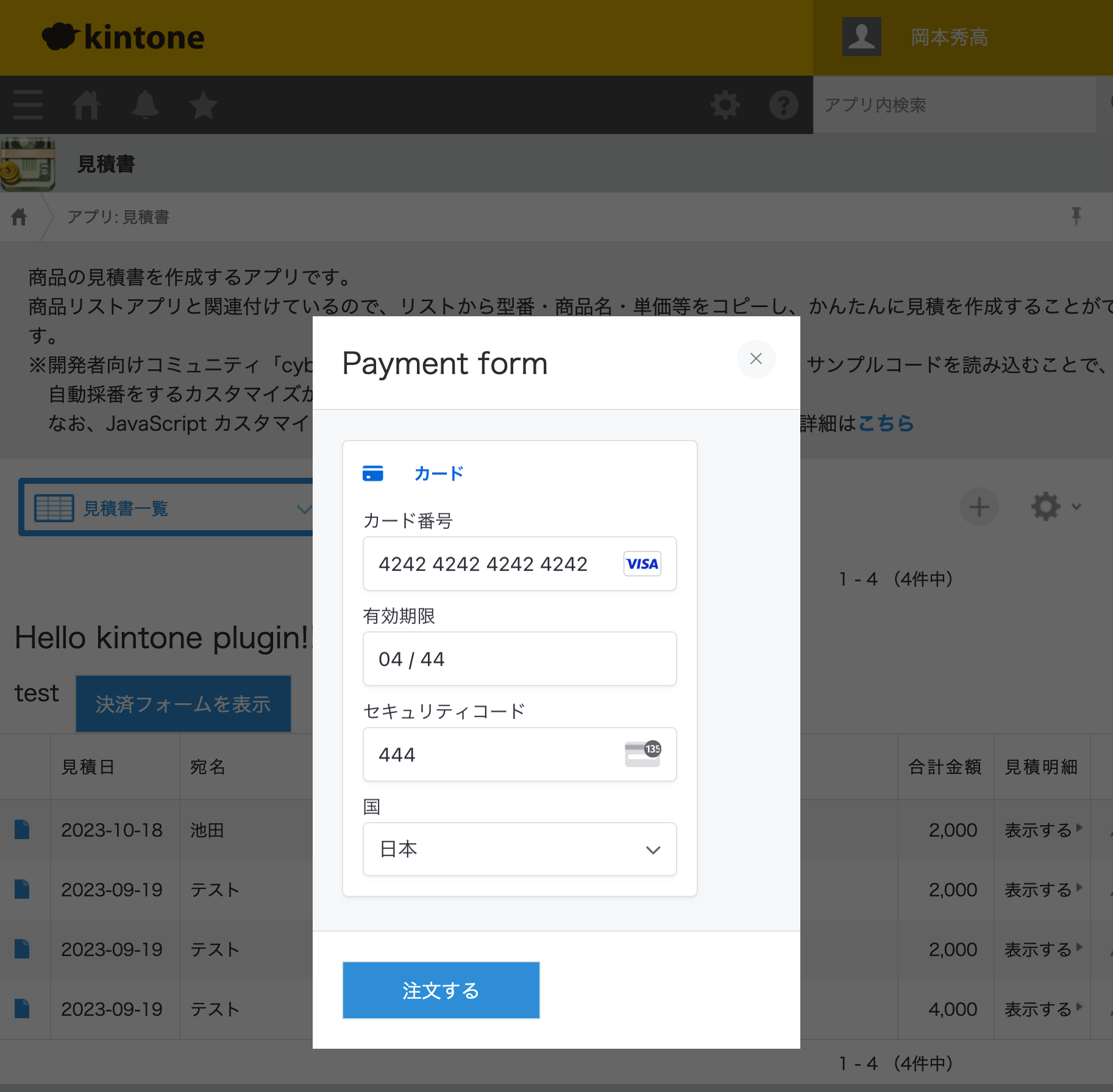Screen dimensions: 1113x1092
Task: Open the notifications bell
Action: (144, 105)
